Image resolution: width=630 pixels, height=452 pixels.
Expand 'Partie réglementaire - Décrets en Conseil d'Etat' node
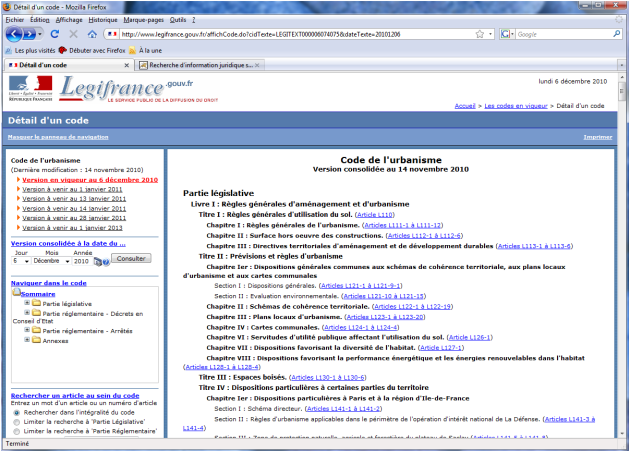[27, 313]
